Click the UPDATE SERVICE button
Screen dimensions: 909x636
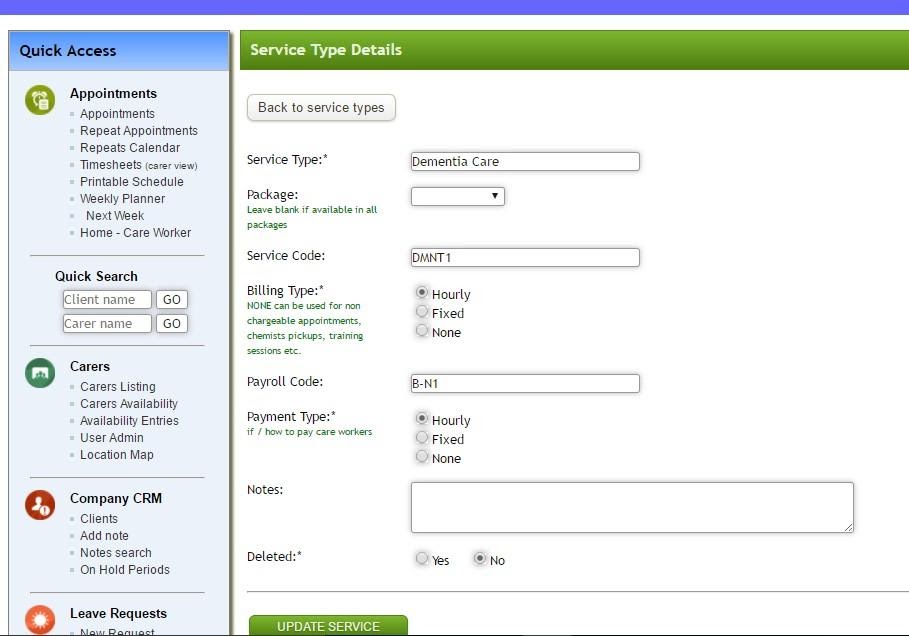[327, 625]
